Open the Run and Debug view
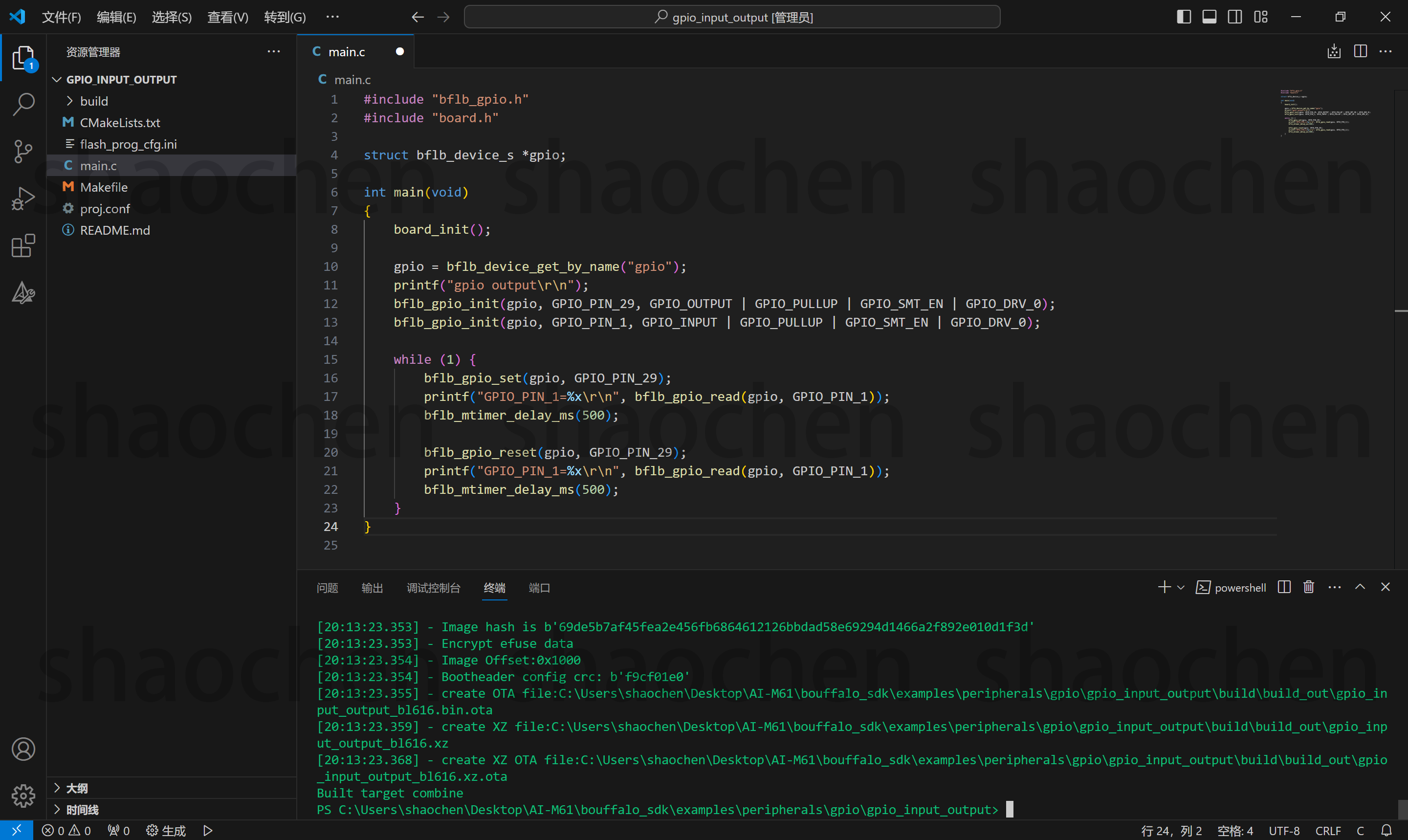This screenshot has width=1408, height=840. point(23,198)
